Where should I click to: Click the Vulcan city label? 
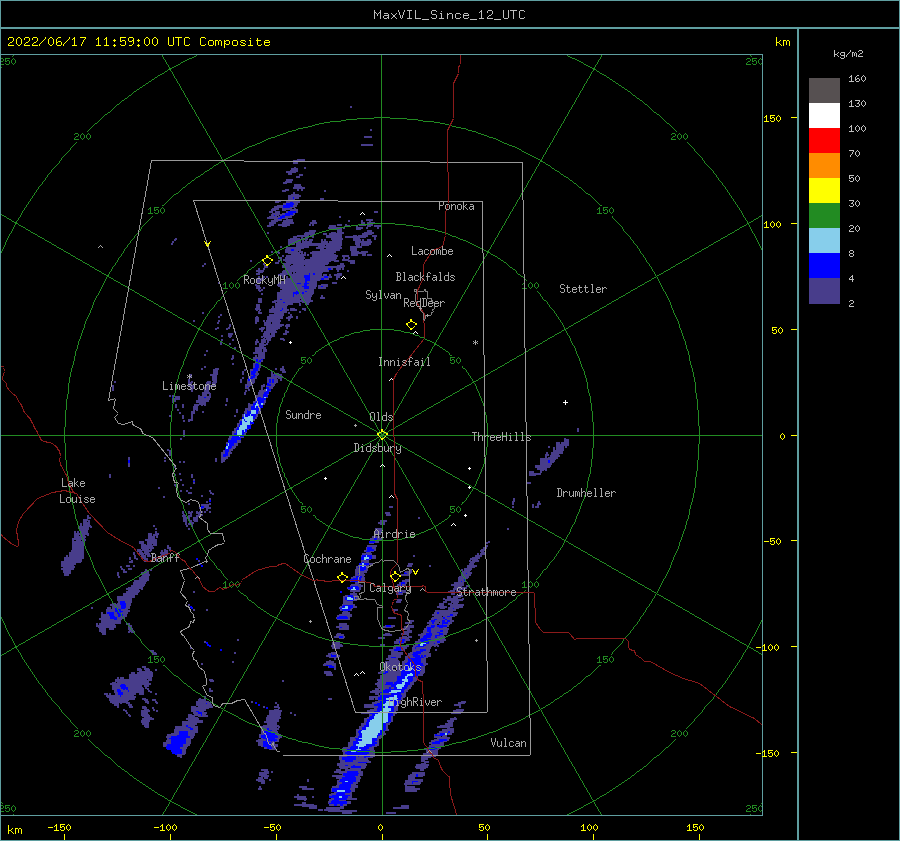click(x=509, y=743)
